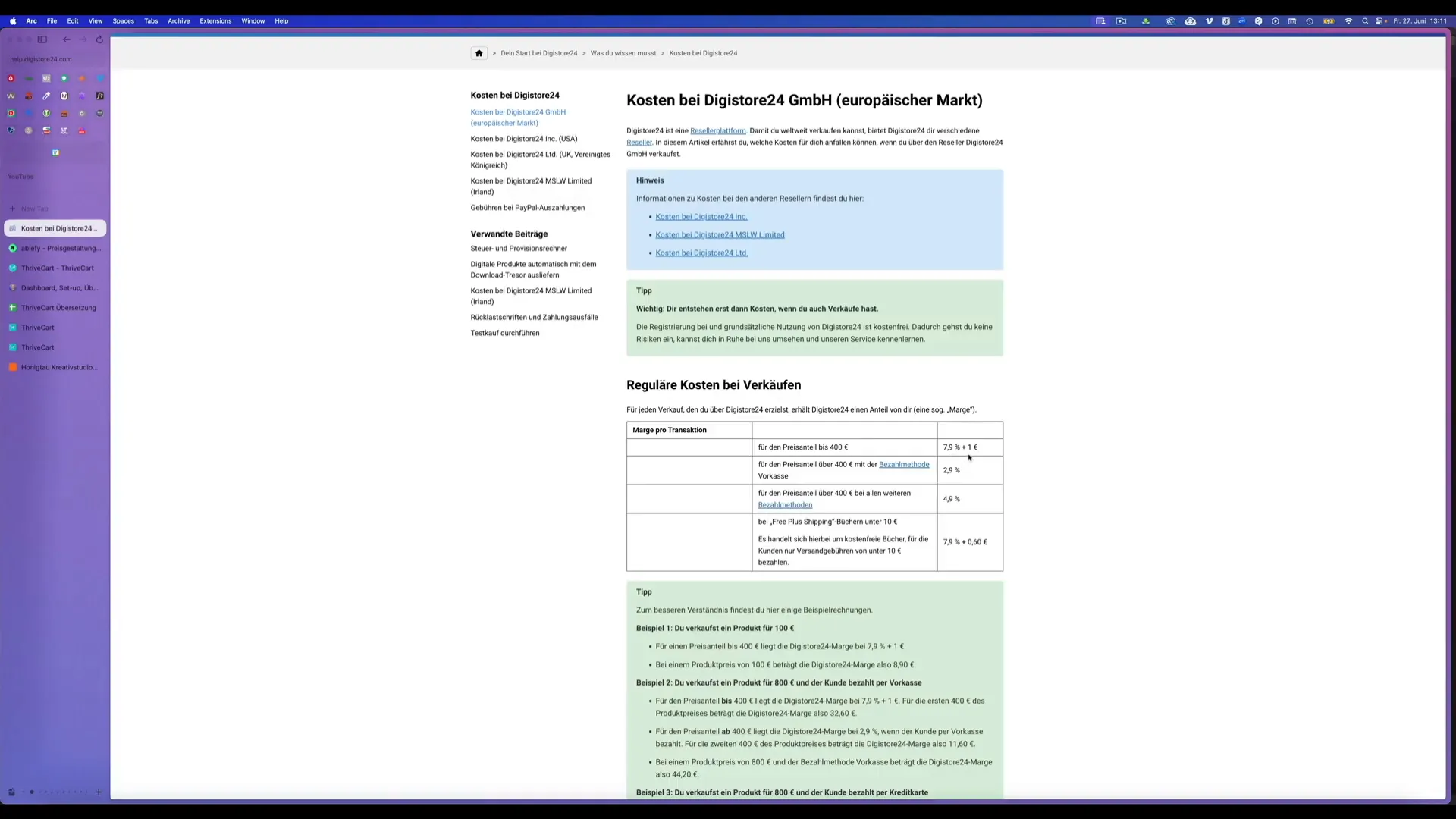Open the code brackets pinned favicon

[46, 78]
